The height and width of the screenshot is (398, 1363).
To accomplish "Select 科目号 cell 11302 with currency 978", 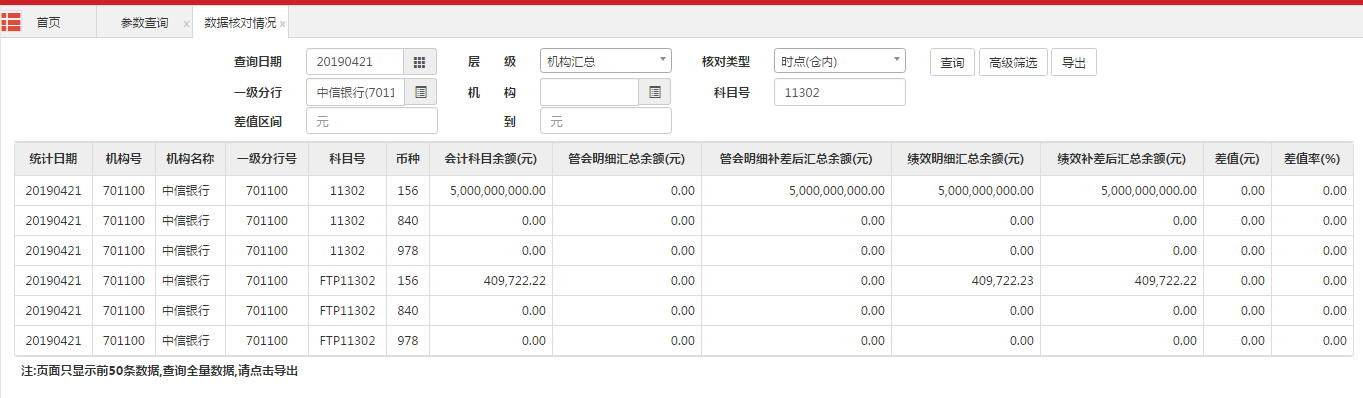I will pos(347,251).
